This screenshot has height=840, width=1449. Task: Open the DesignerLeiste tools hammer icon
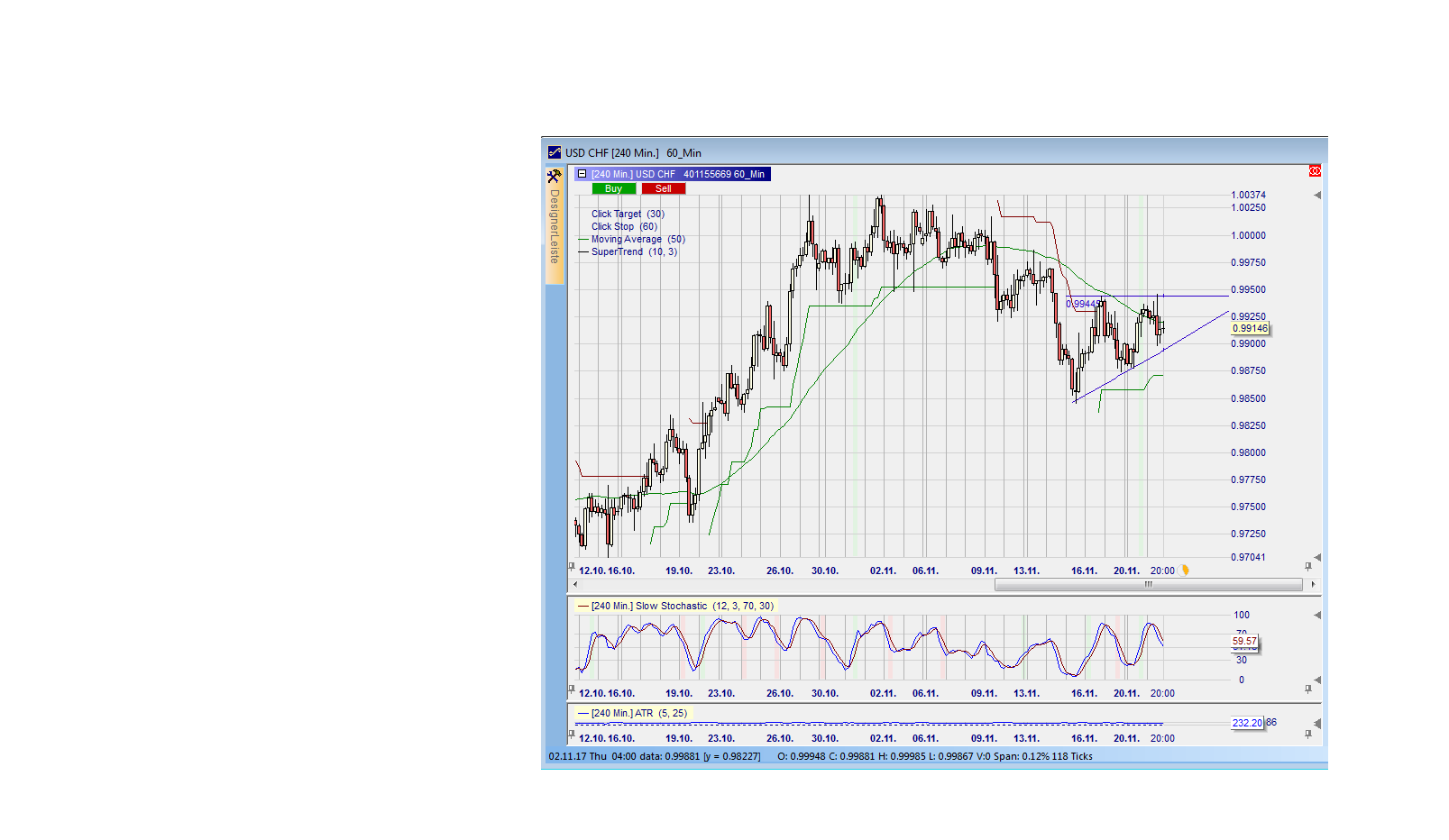(553, 176)
